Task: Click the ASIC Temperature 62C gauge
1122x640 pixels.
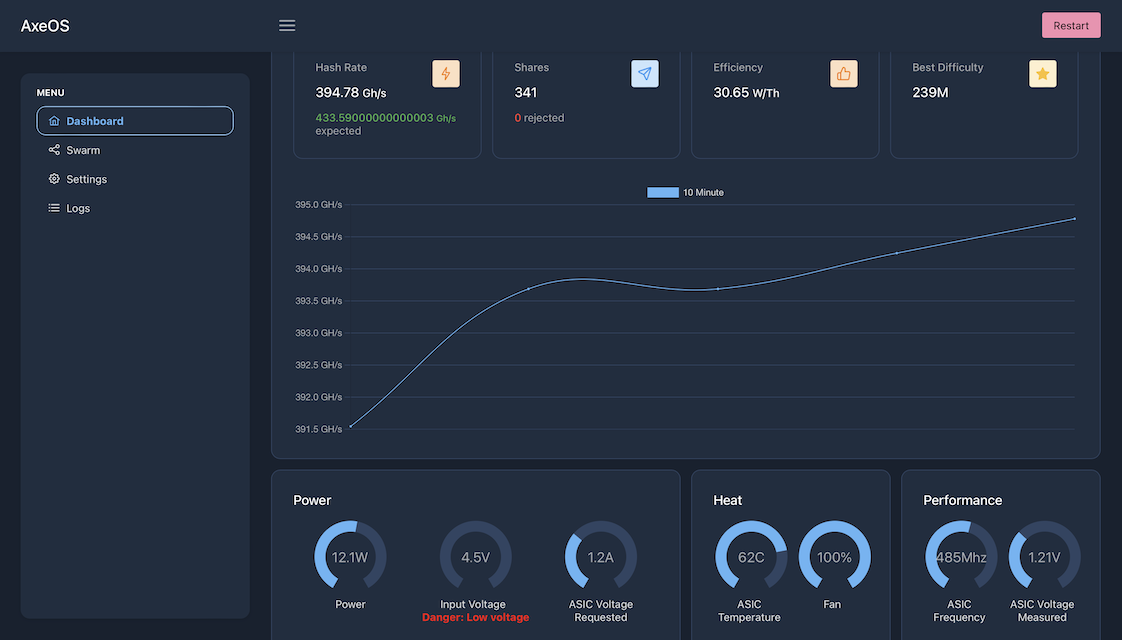Action: click(x=751, y=557)
